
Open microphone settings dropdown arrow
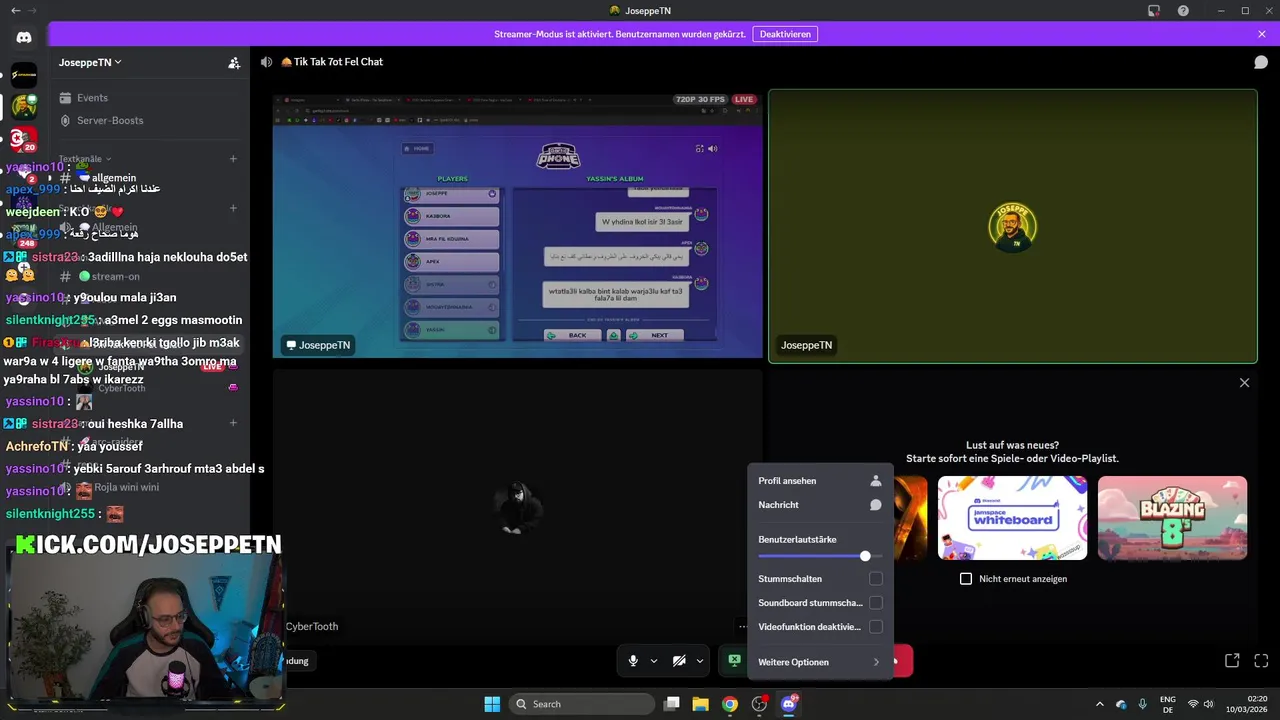coord(654,661)
